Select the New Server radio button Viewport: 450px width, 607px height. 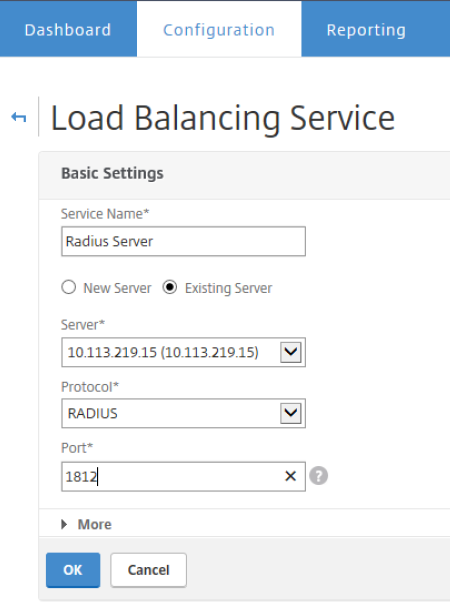(x=69, y=287)
